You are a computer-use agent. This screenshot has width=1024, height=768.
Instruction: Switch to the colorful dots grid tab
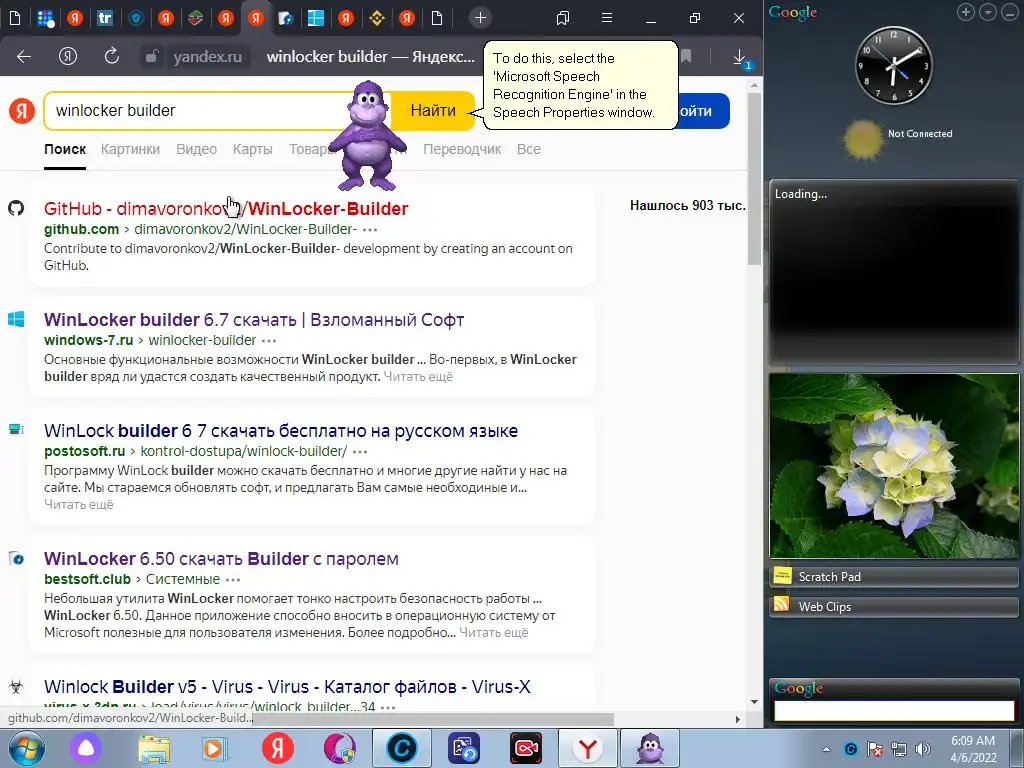click(x=45, y=18)
